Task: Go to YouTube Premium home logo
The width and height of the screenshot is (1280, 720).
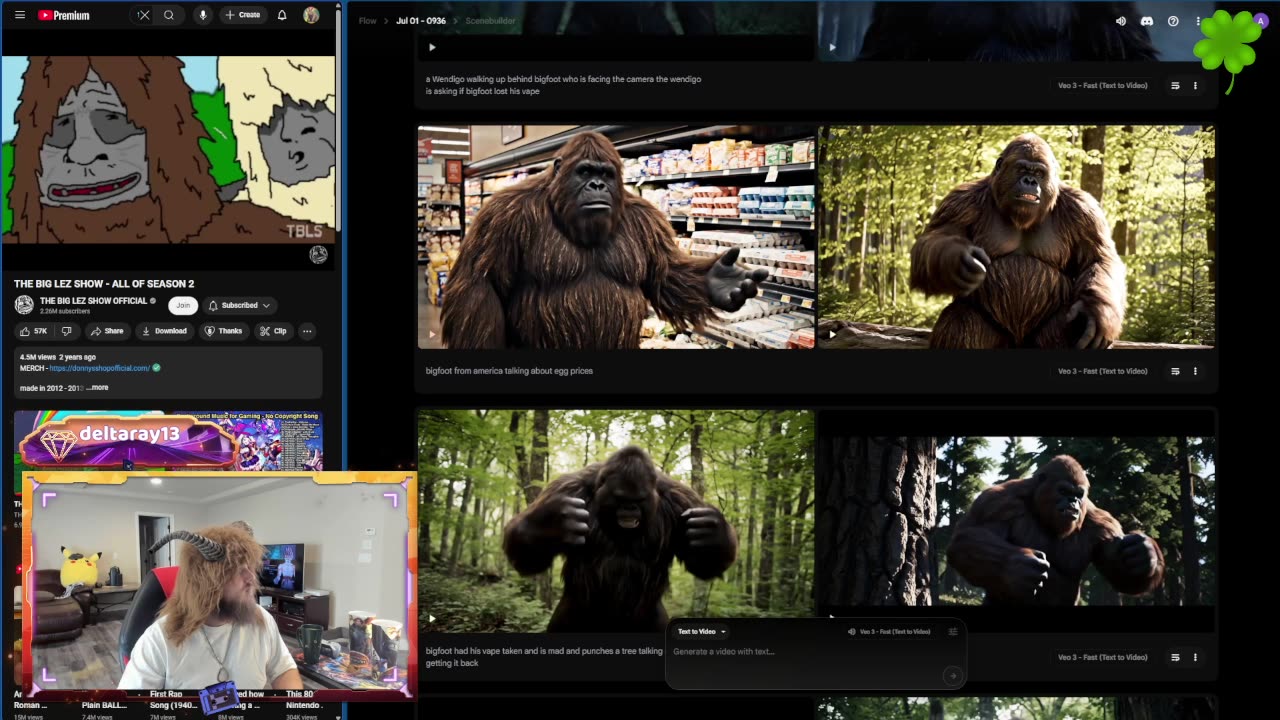Action: [64, 15]
